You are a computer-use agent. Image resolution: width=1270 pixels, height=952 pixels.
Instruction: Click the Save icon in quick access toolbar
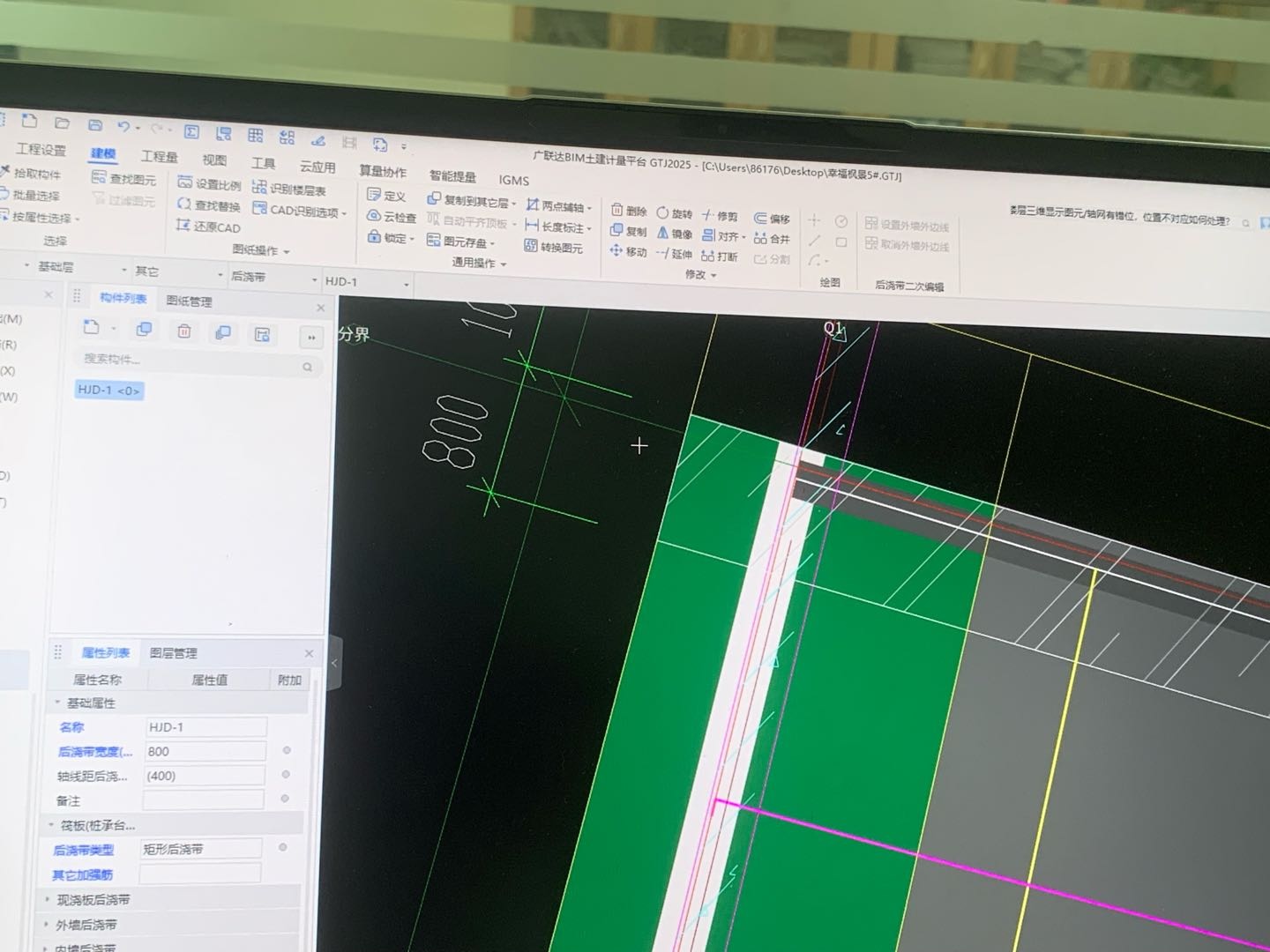coord(94,125)
